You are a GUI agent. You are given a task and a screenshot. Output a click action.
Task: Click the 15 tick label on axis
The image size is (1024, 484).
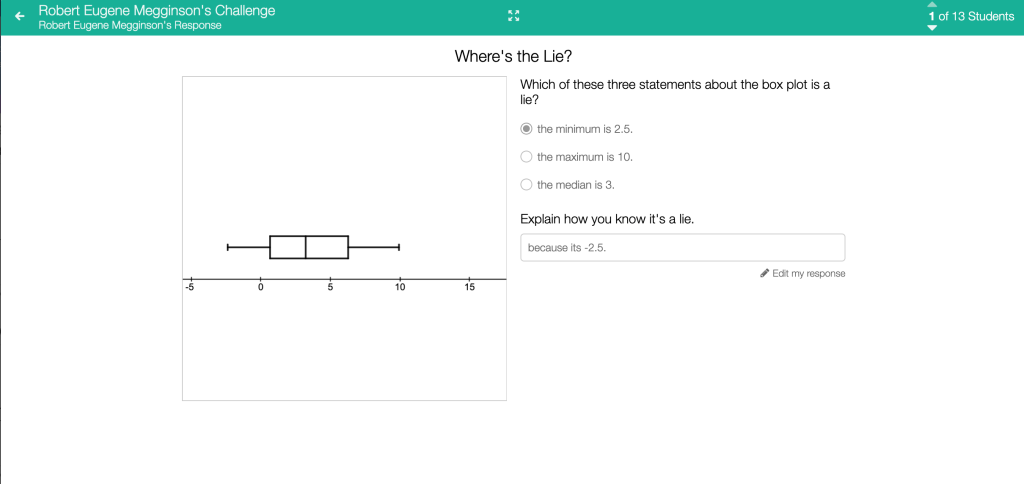coord(469,289)
